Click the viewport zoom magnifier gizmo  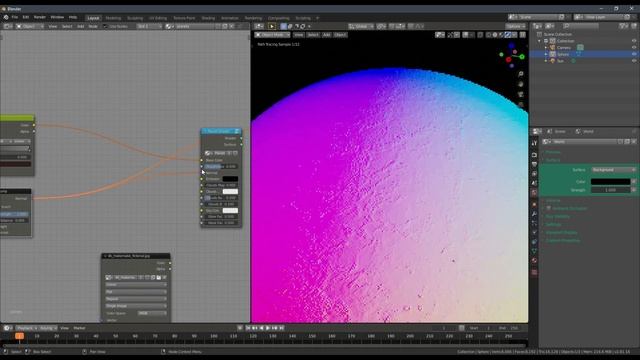[521, 74]
